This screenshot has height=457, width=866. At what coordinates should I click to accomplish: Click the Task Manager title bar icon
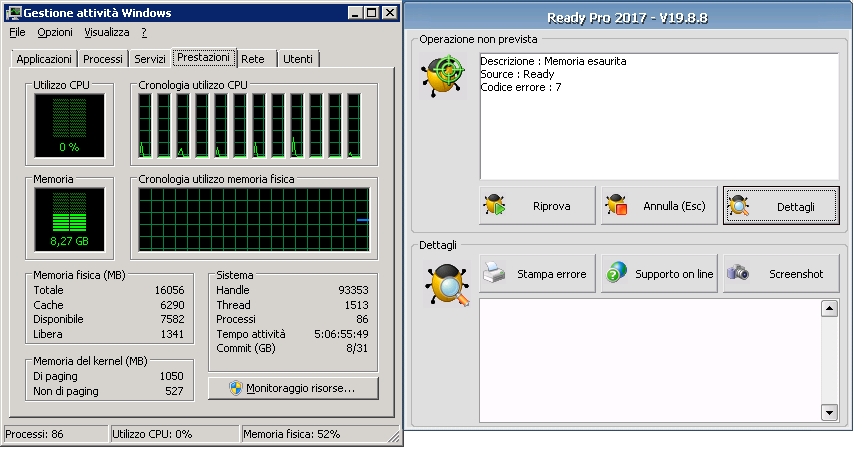[x=13, y=13]
